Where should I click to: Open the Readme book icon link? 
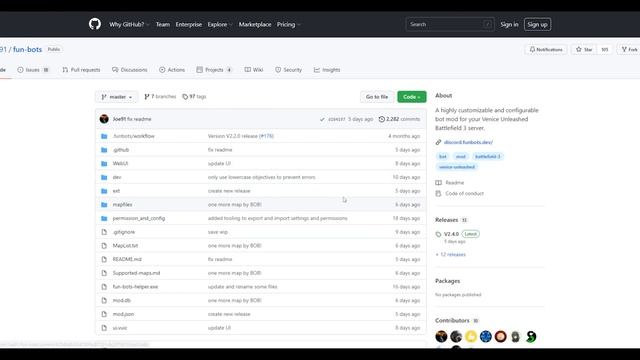[438, 182]
